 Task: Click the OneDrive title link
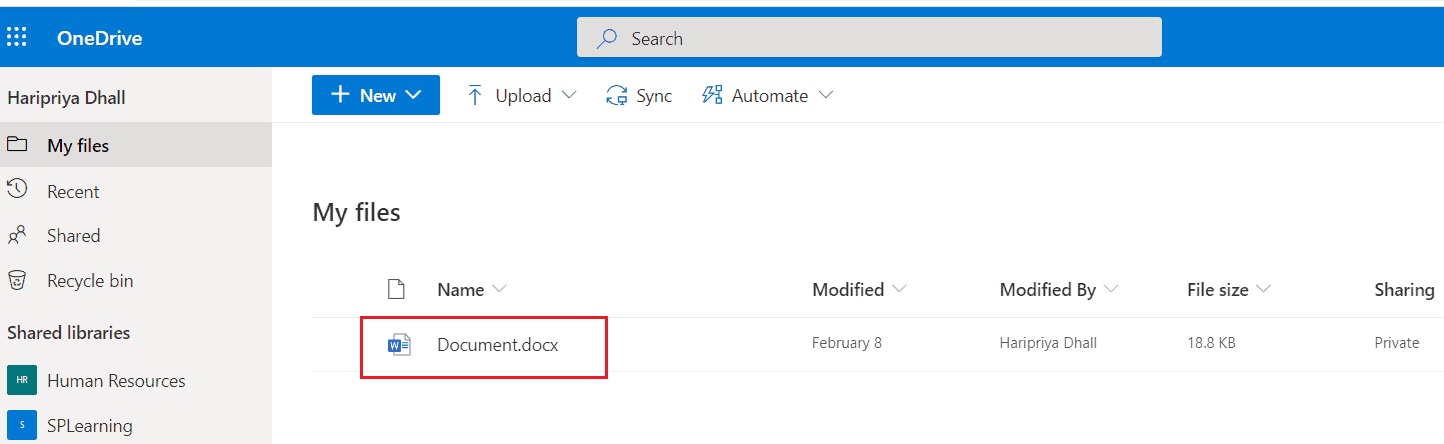[99, 39]
